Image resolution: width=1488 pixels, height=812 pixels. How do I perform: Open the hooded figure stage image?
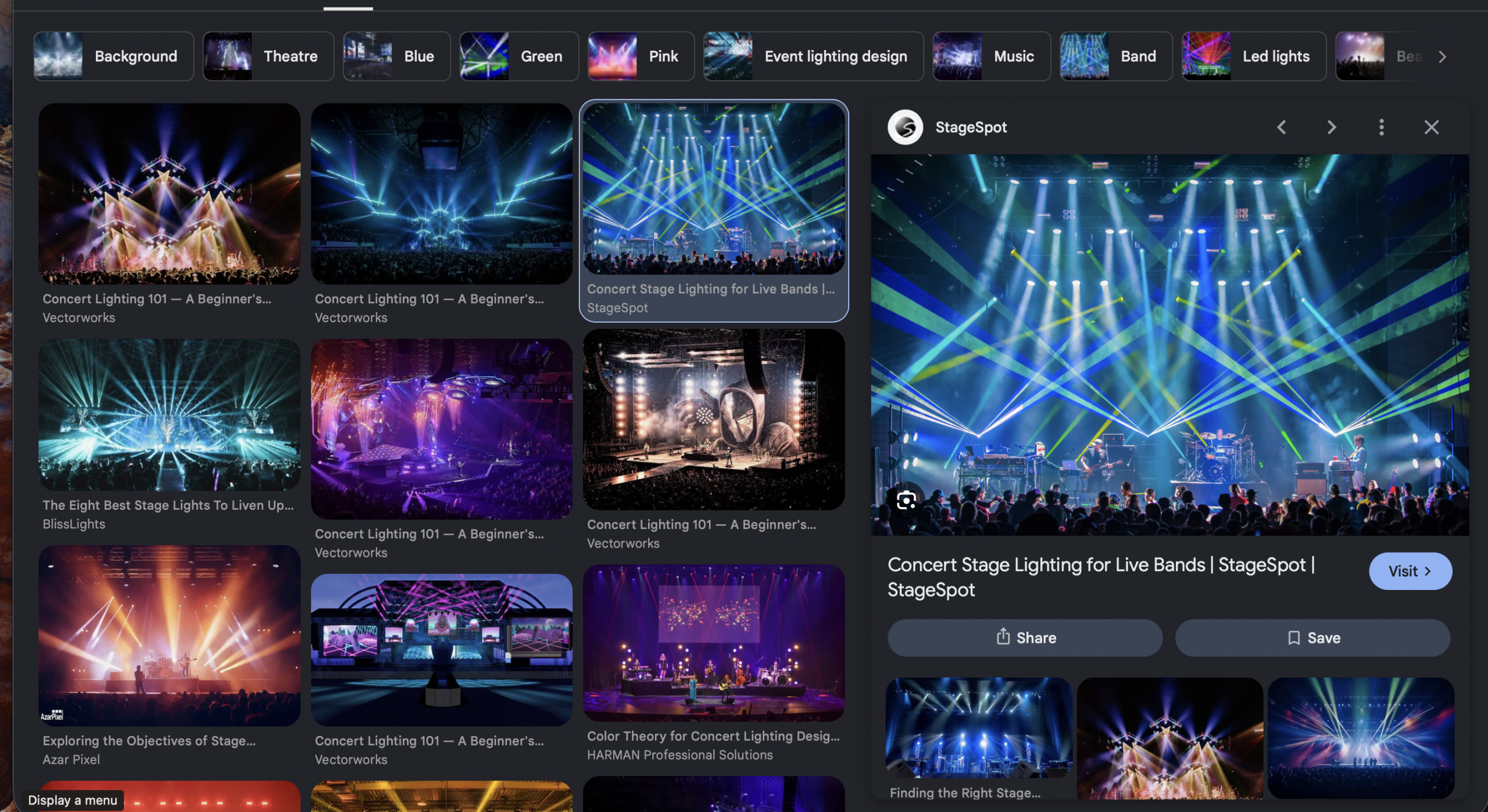714,419
